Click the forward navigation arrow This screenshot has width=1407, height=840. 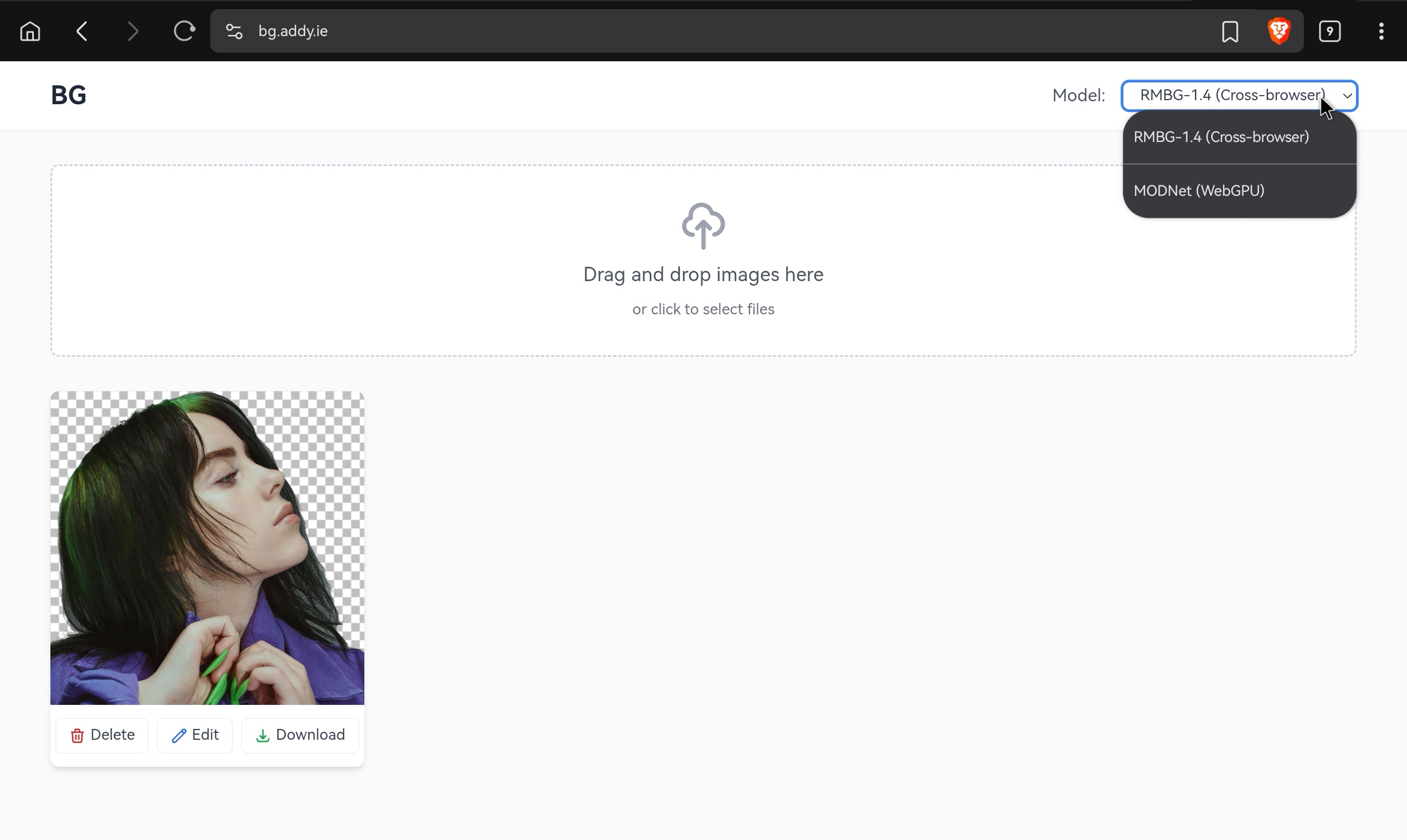coord(132,31)
